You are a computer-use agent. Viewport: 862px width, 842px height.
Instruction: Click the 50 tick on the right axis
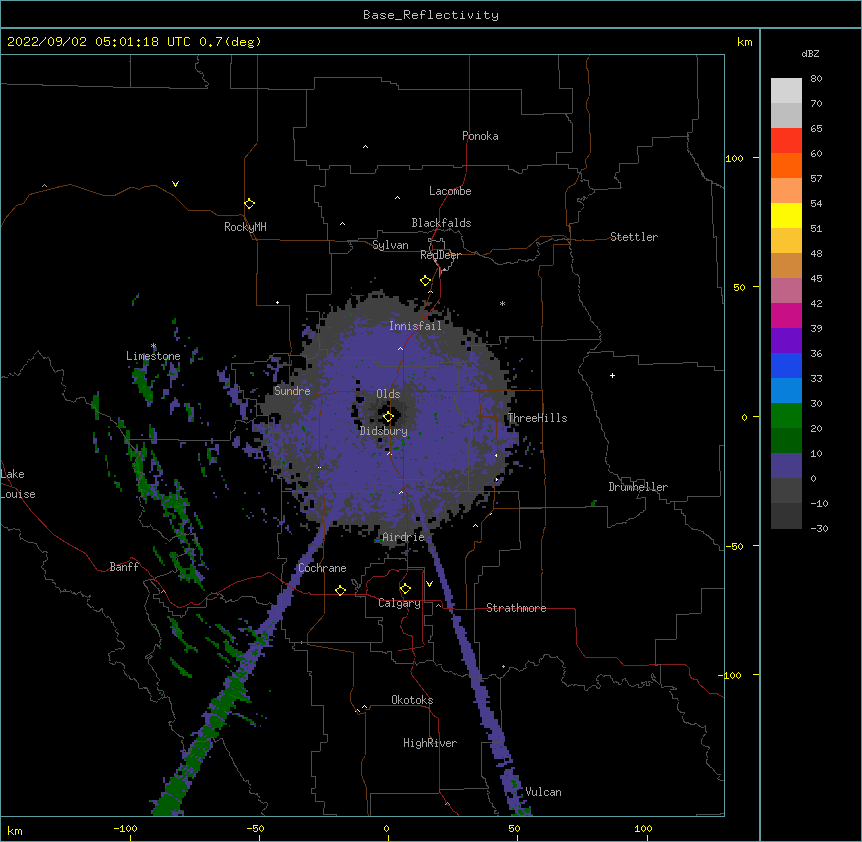(x=739, y=287)
